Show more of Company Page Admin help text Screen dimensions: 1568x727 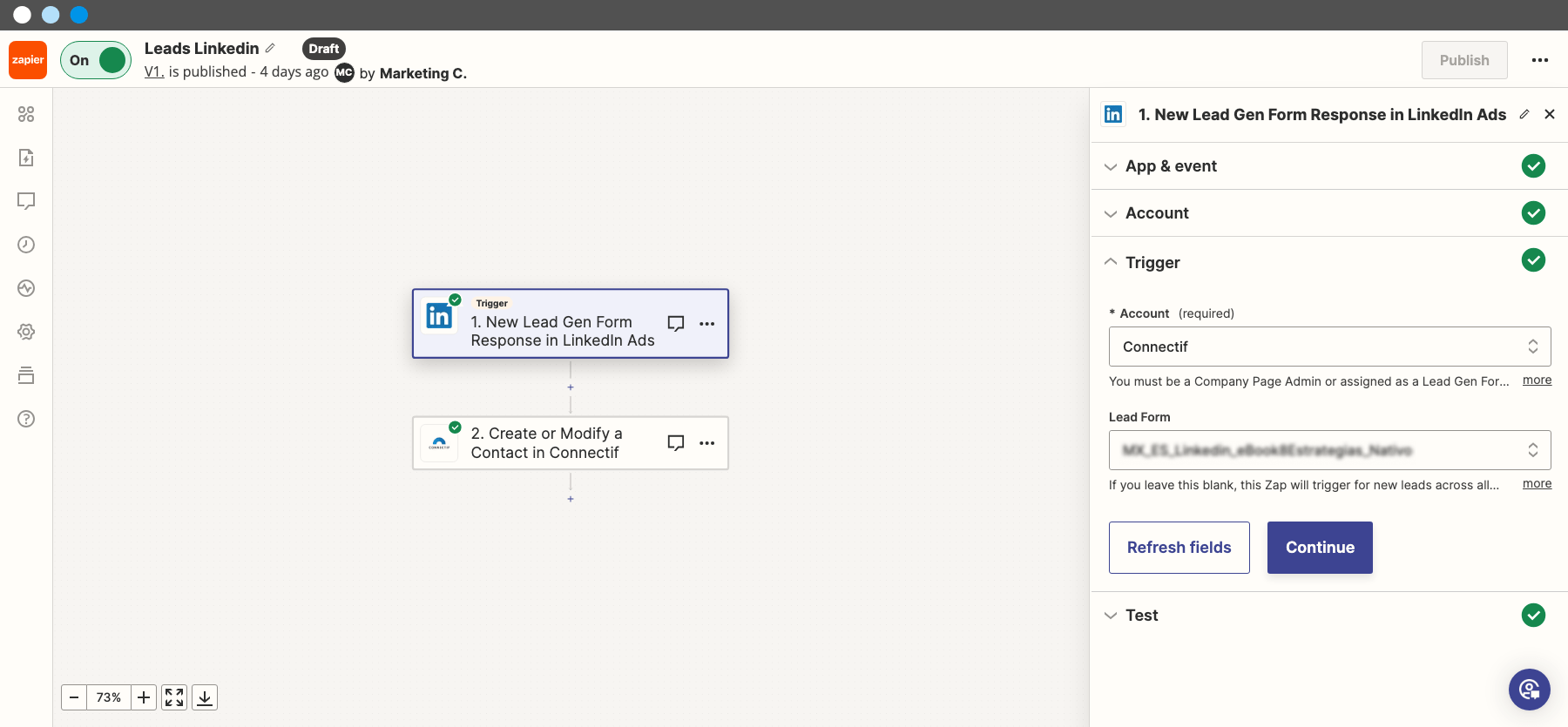pyautogui.click(x=1537, y=380)
